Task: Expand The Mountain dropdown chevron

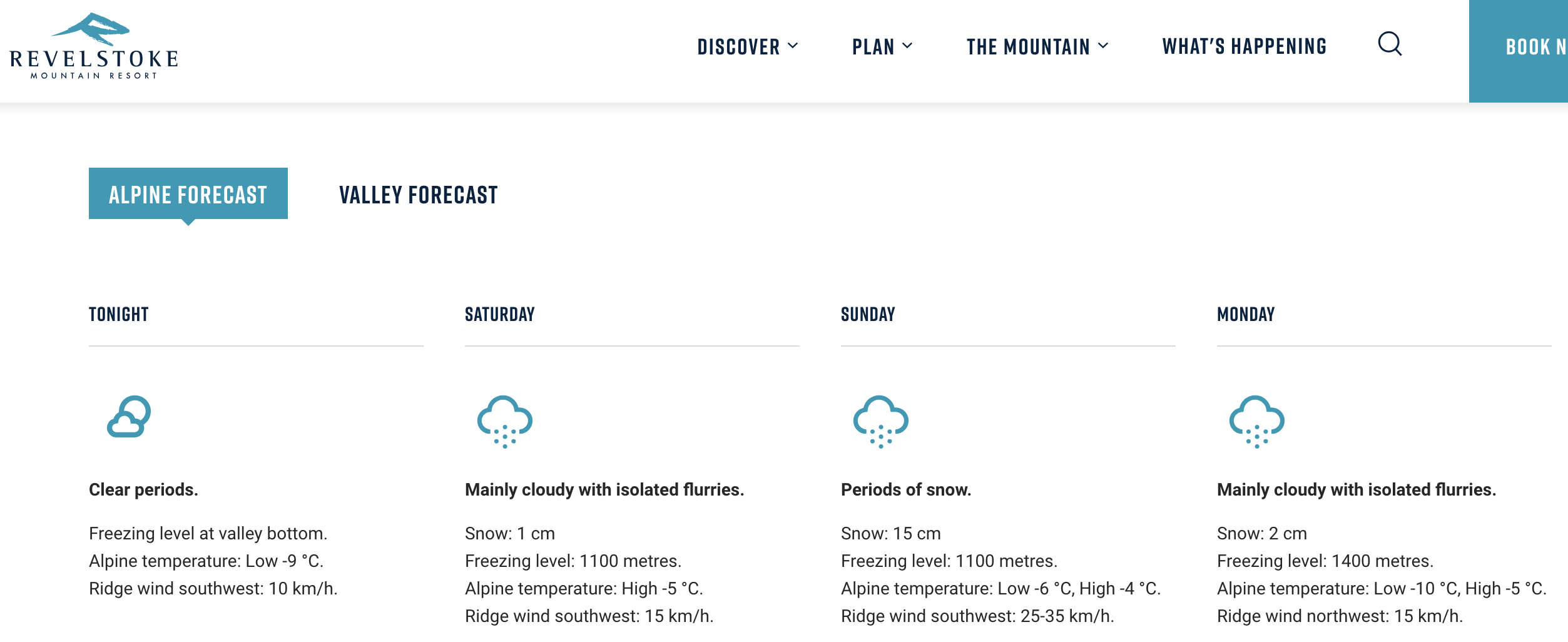Action: 1103,46
